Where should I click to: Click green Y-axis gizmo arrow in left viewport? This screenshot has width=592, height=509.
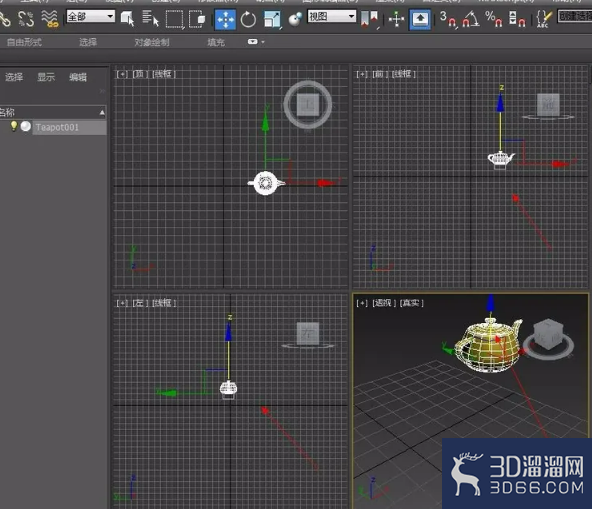click(x=166, y=393)
